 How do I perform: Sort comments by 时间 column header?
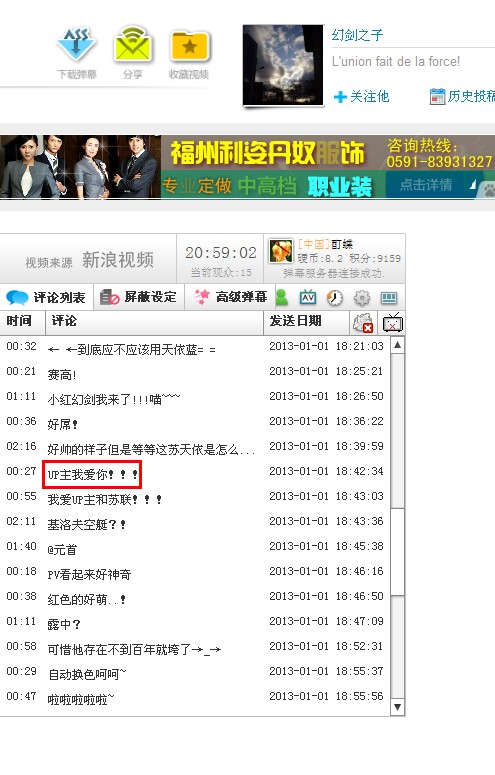[x=20, y=321]
